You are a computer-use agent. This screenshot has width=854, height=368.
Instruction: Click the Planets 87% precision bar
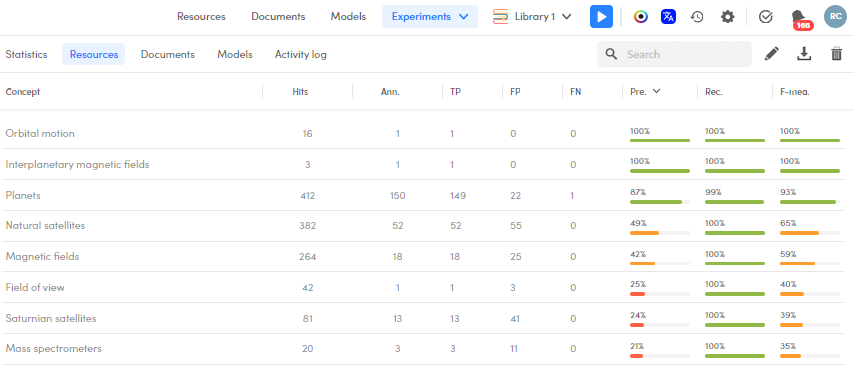[x=660, y=202]
